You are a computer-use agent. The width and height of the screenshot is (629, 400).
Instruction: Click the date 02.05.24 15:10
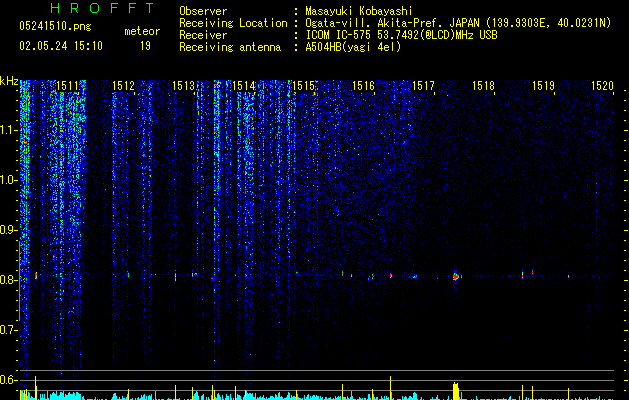click(61, 46)
